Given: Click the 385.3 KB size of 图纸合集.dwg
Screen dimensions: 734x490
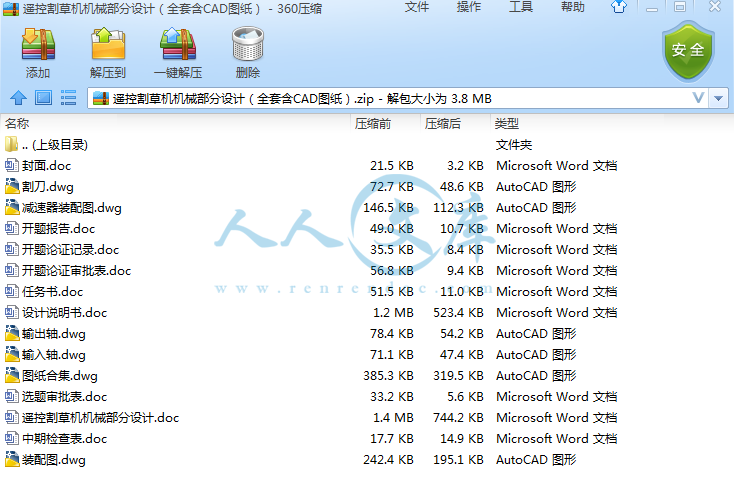Looking at the screenshot, I should coord(389,376).
